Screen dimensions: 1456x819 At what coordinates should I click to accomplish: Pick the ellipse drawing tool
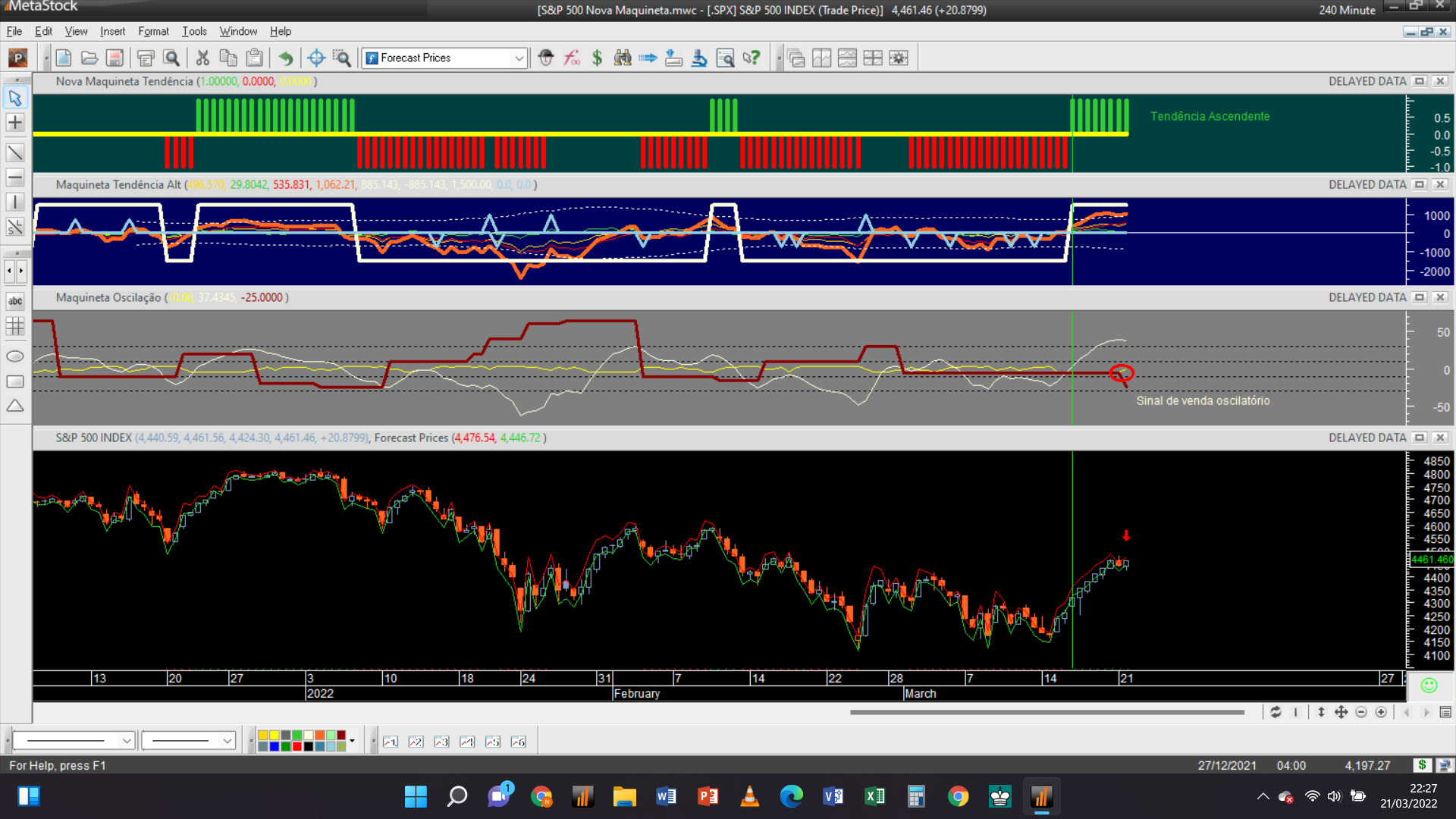14,356
